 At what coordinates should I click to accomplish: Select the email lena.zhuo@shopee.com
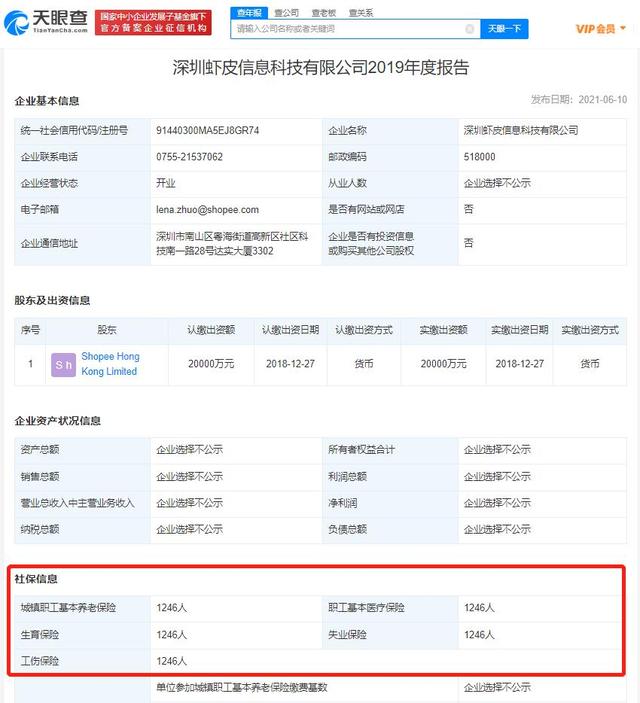point(207,210)
